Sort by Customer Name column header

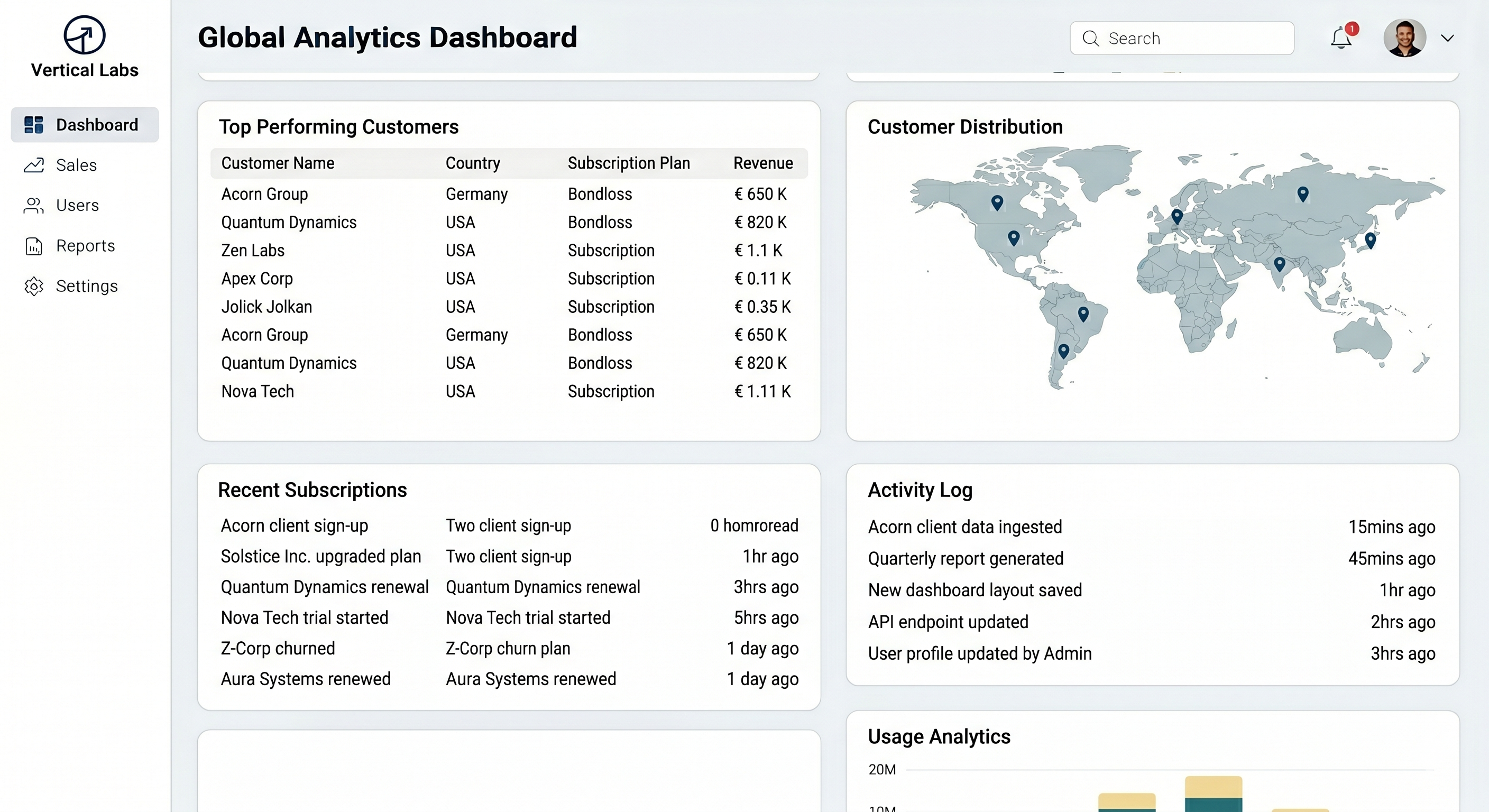pyautogui.click(x=278, y=163)
